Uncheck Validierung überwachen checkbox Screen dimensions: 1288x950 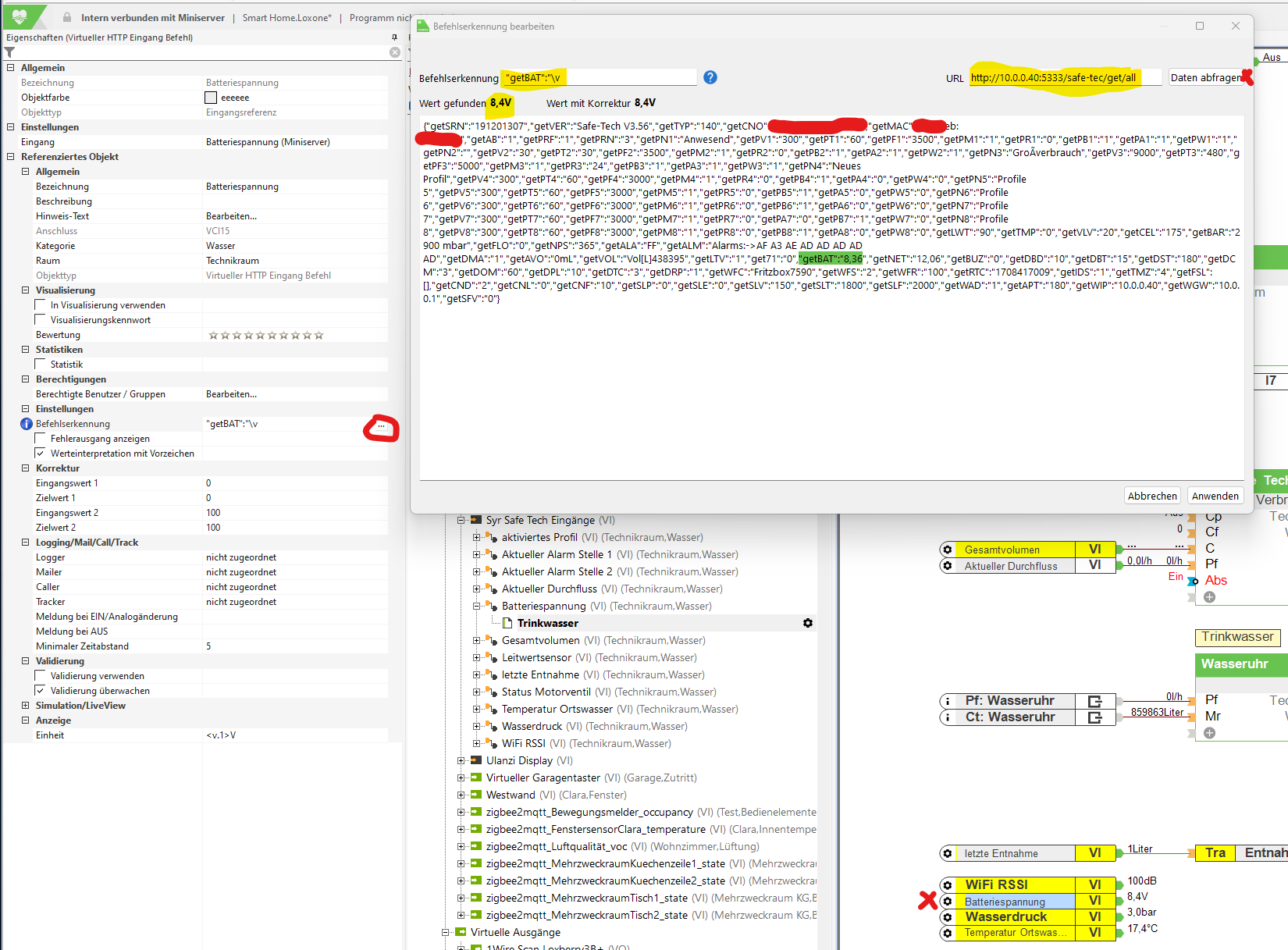click(x=41, y=691)
